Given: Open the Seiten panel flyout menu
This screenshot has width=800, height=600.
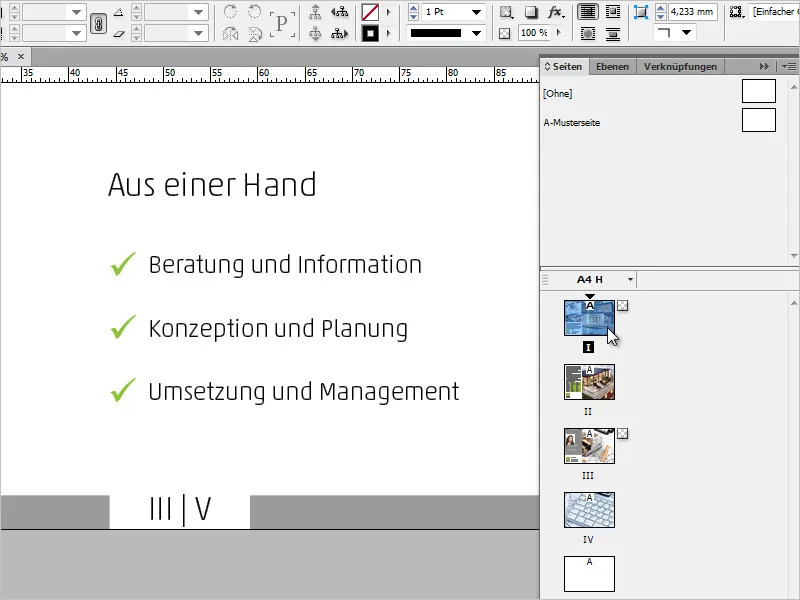Looking at the screenshot, I should 788,66.
